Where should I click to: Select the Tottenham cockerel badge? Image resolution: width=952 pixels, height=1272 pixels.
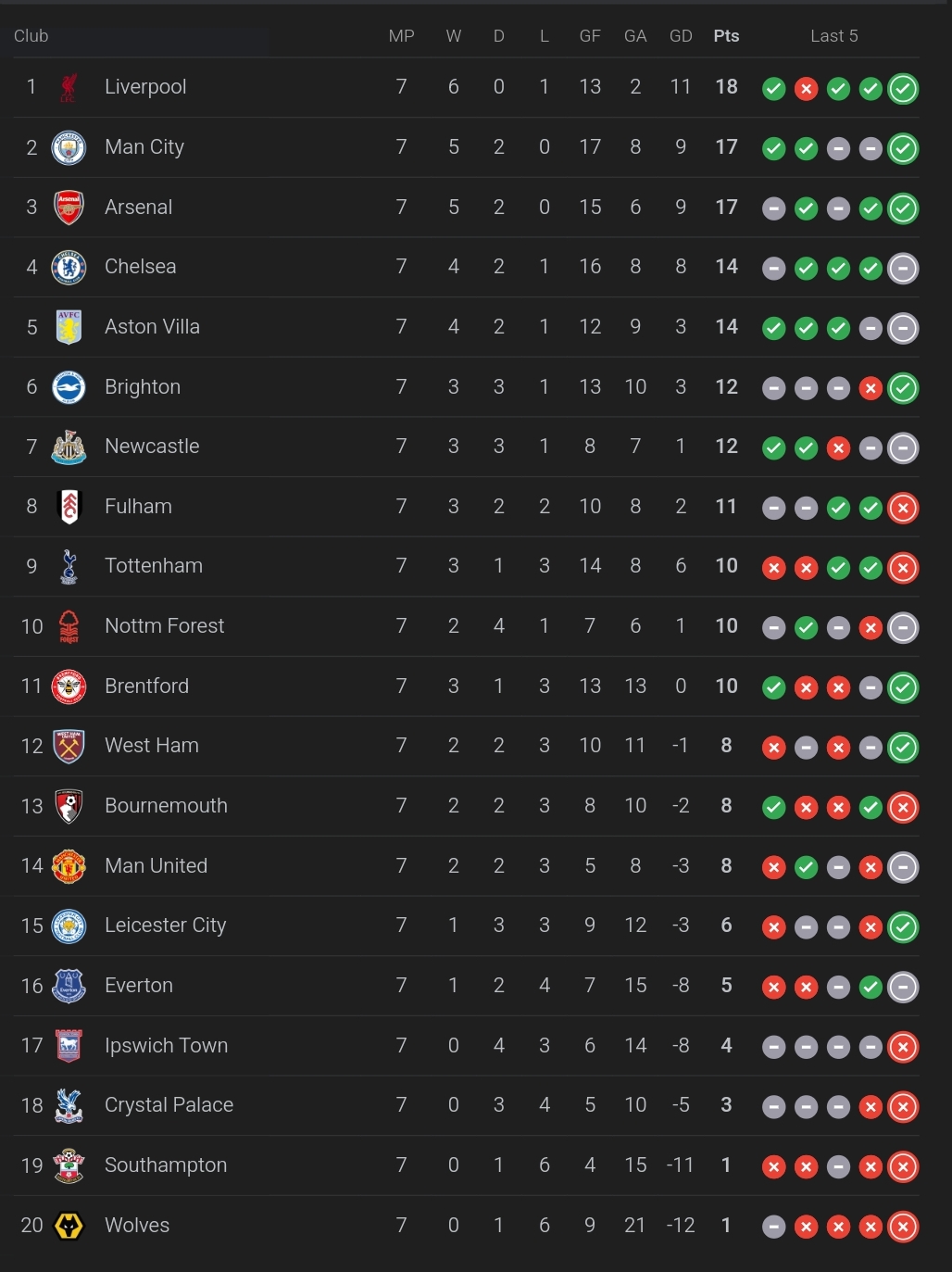(69, 567)
